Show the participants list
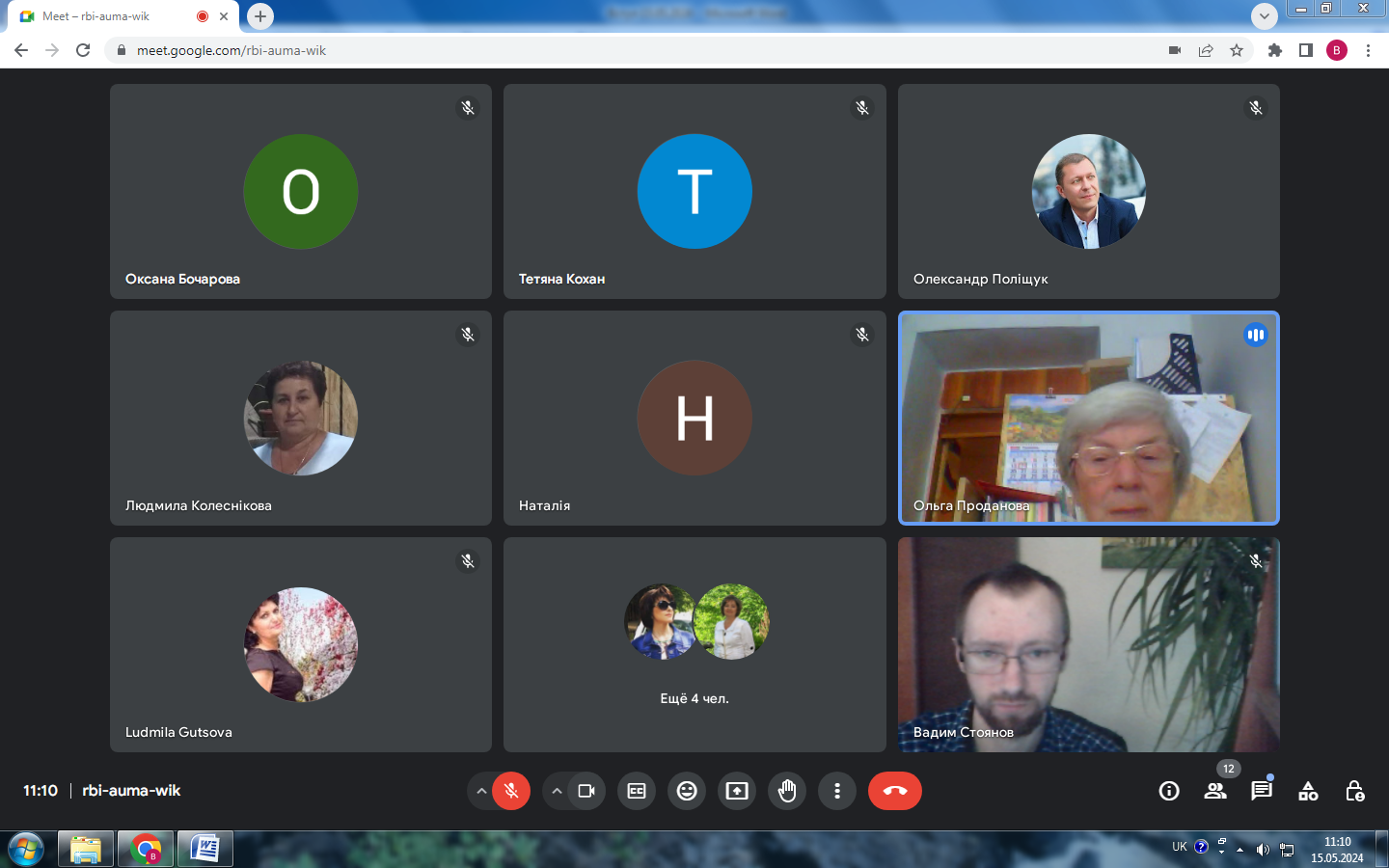The height and width of the screenshot is (868, 1389). coord(1215,791)
